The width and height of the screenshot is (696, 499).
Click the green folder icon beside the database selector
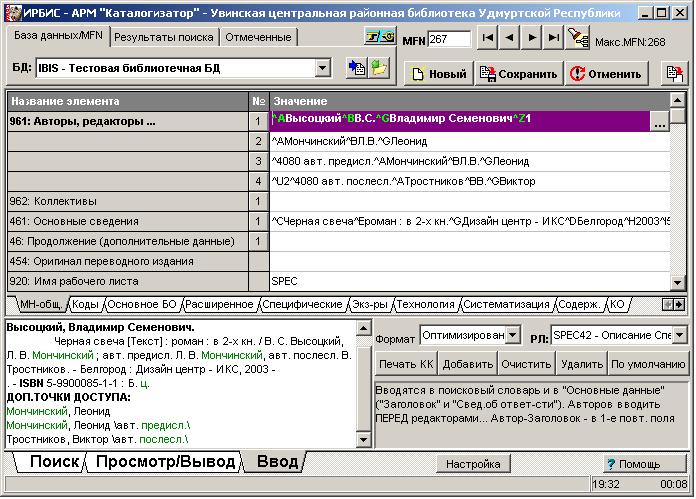point(379,68)
